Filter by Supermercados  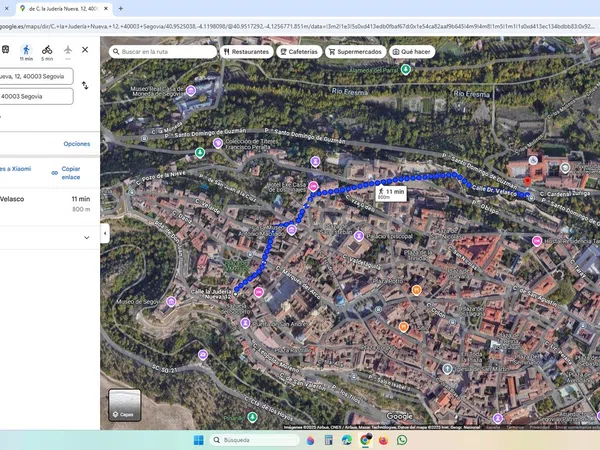[x=355, y=52]
